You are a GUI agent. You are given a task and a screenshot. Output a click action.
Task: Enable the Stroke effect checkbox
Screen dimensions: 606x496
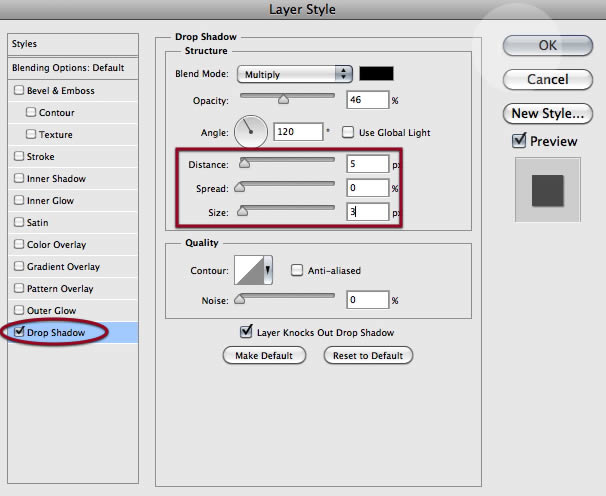(19, 156)
